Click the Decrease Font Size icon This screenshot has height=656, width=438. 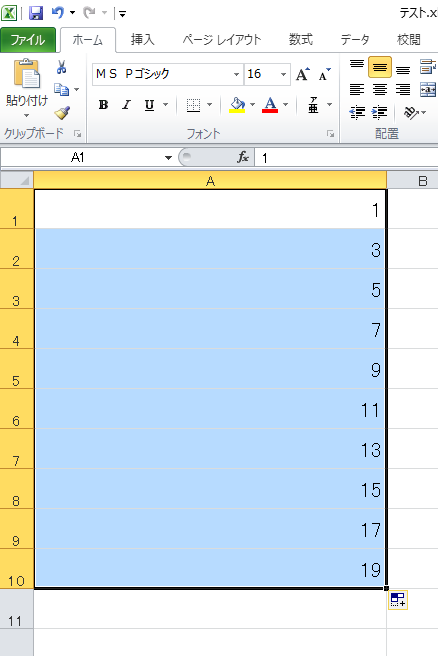point(324,74)
